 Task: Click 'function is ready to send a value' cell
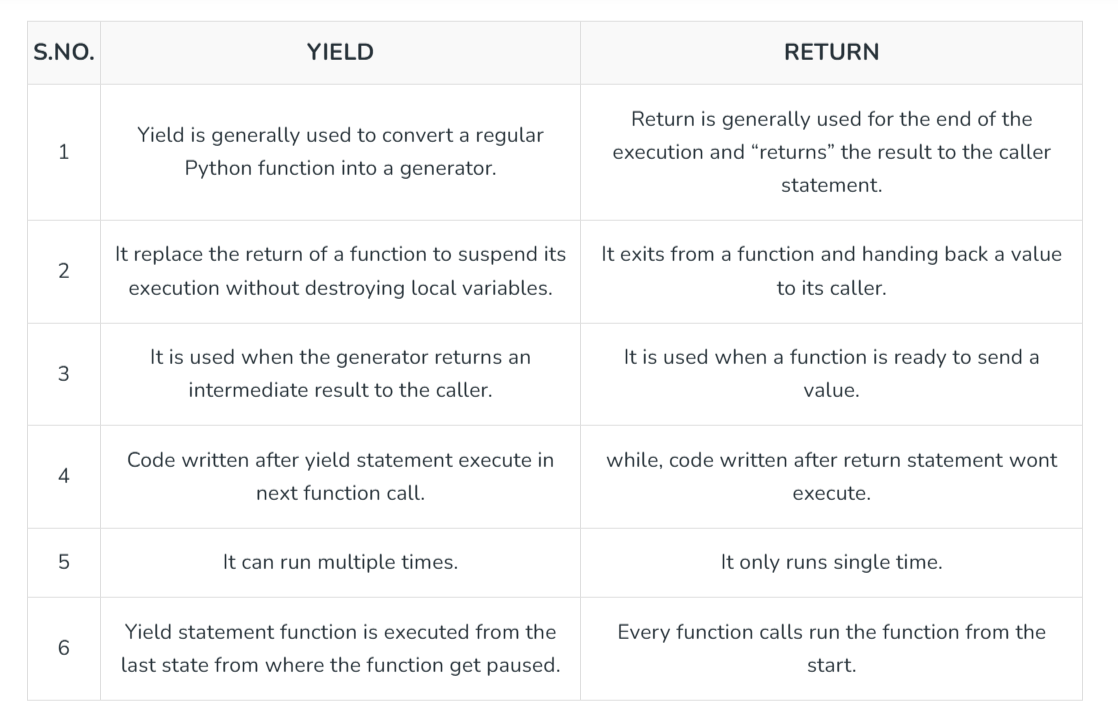point(831,374)
